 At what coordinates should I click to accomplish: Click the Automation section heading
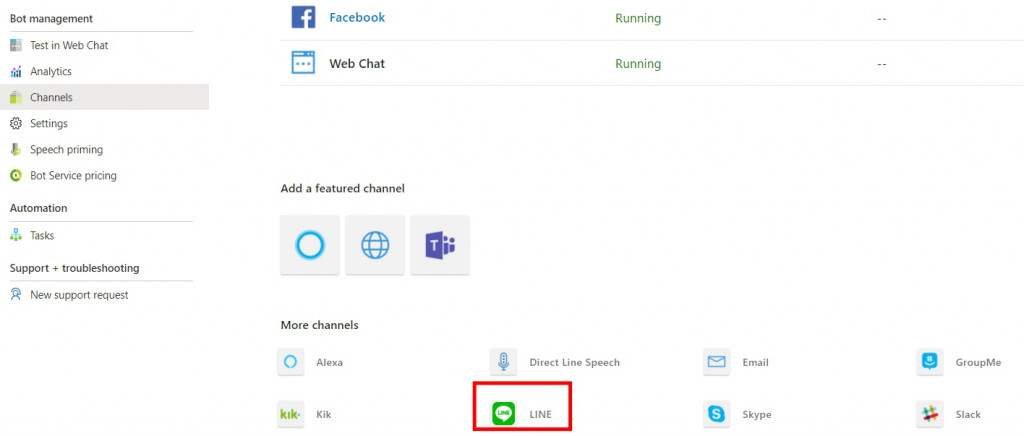[x=39, y=208]
